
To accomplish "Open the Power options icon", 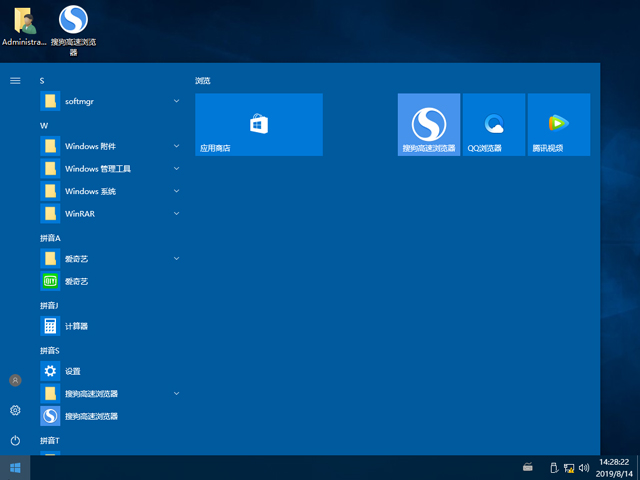I will [15, 440].
